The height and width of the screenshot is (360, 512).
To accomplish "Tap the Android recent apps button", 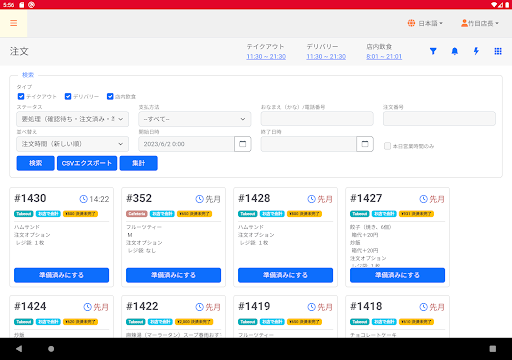I will click(493, 349).
